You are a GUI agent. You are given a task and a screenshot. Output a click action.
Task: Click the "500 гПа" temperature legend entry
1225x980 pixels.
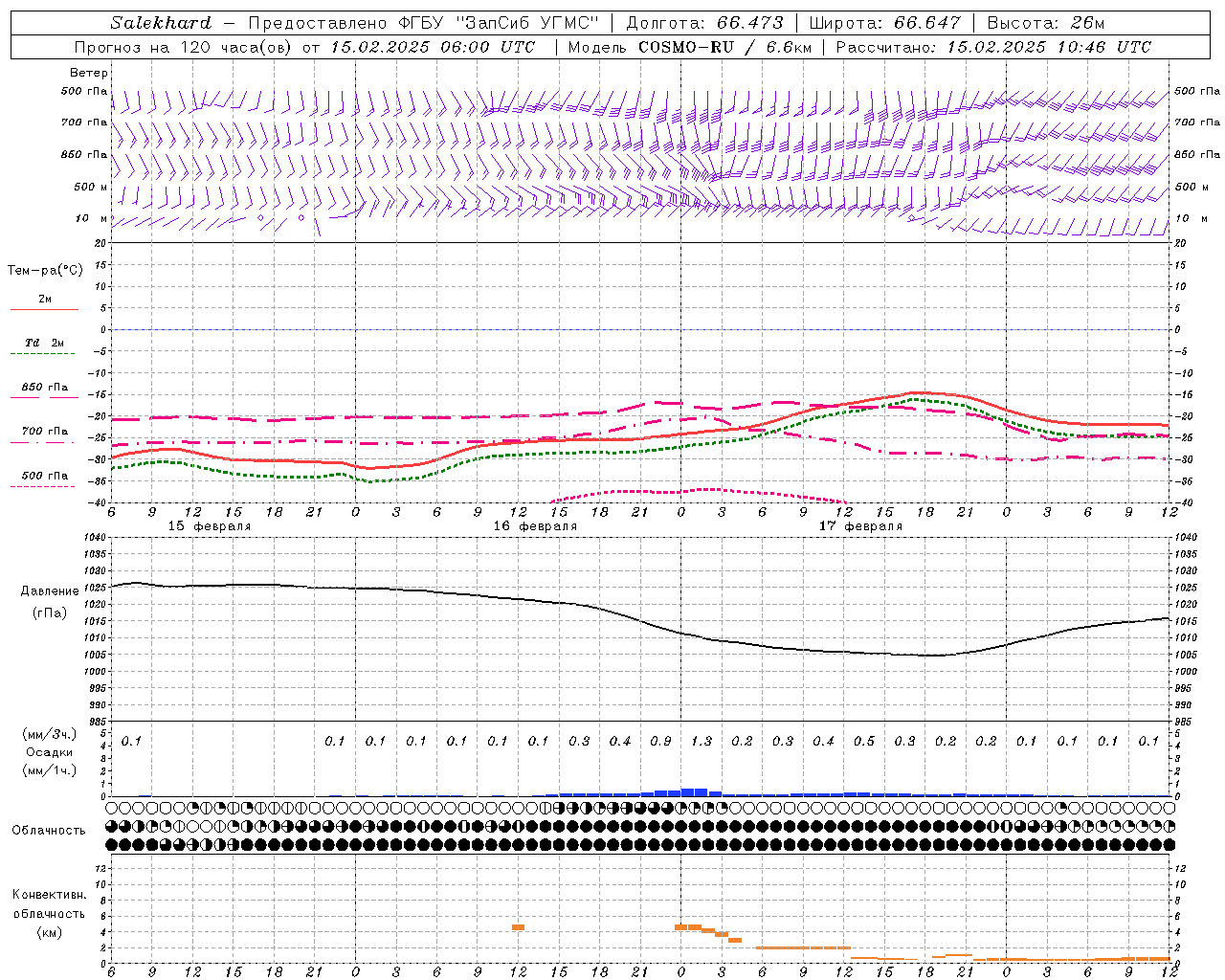(45, 476)
